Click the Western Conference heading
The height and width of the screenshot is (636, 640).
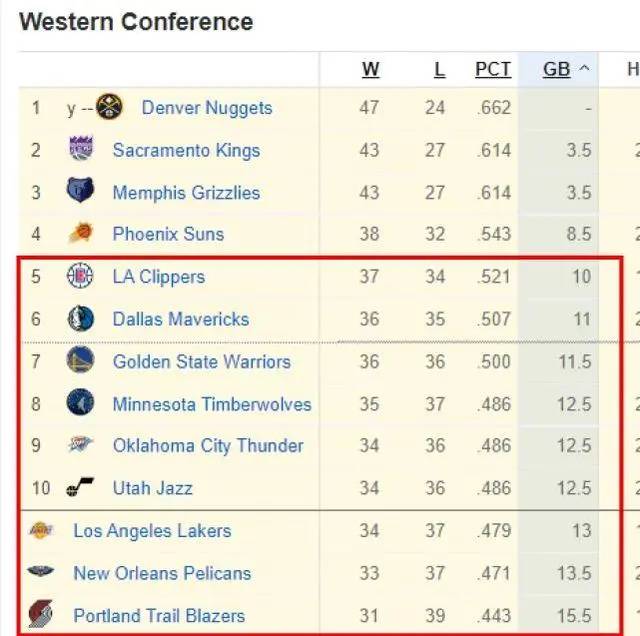click(x=136, y=21)
